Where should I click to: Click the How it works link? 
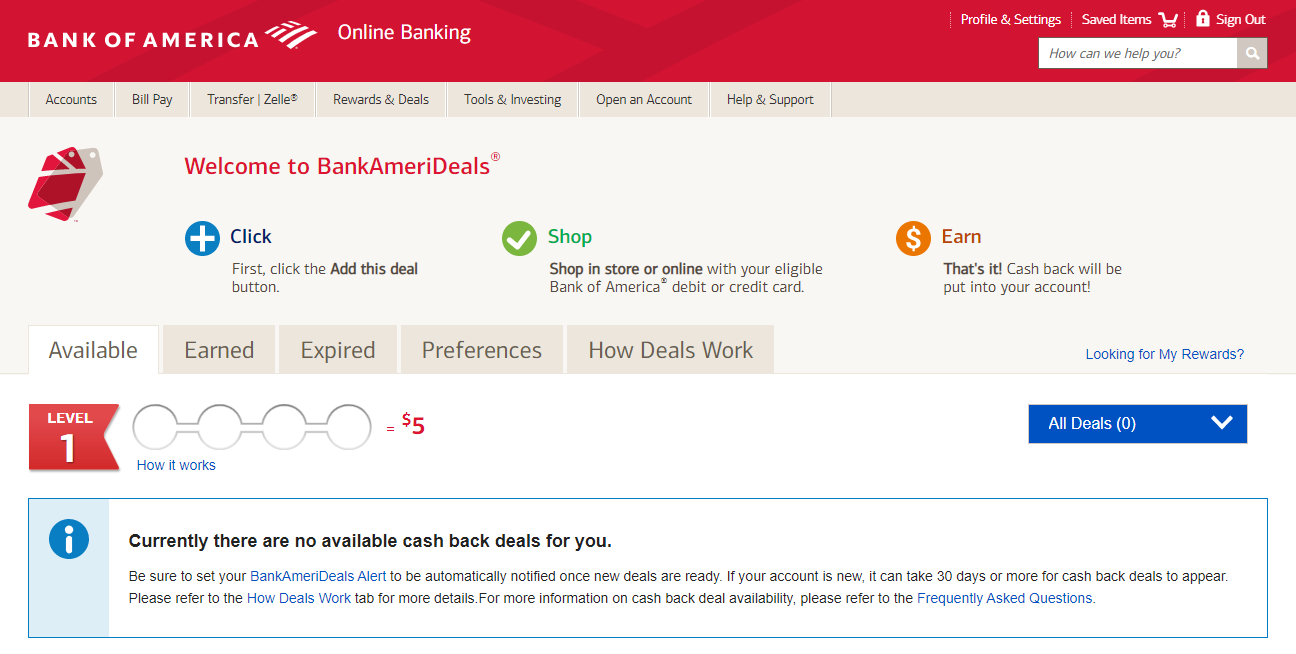pos(176,465)
